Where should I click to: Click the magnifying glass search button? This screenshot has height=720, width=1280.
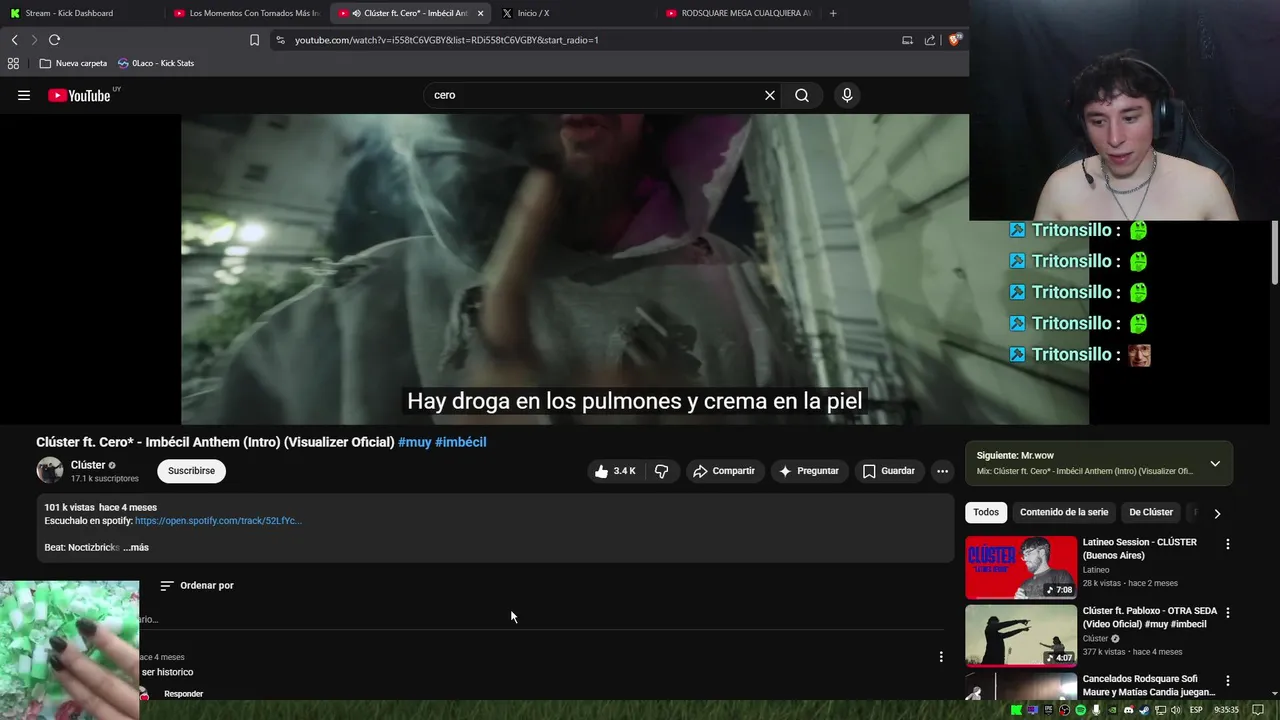[x=802, y=95]
